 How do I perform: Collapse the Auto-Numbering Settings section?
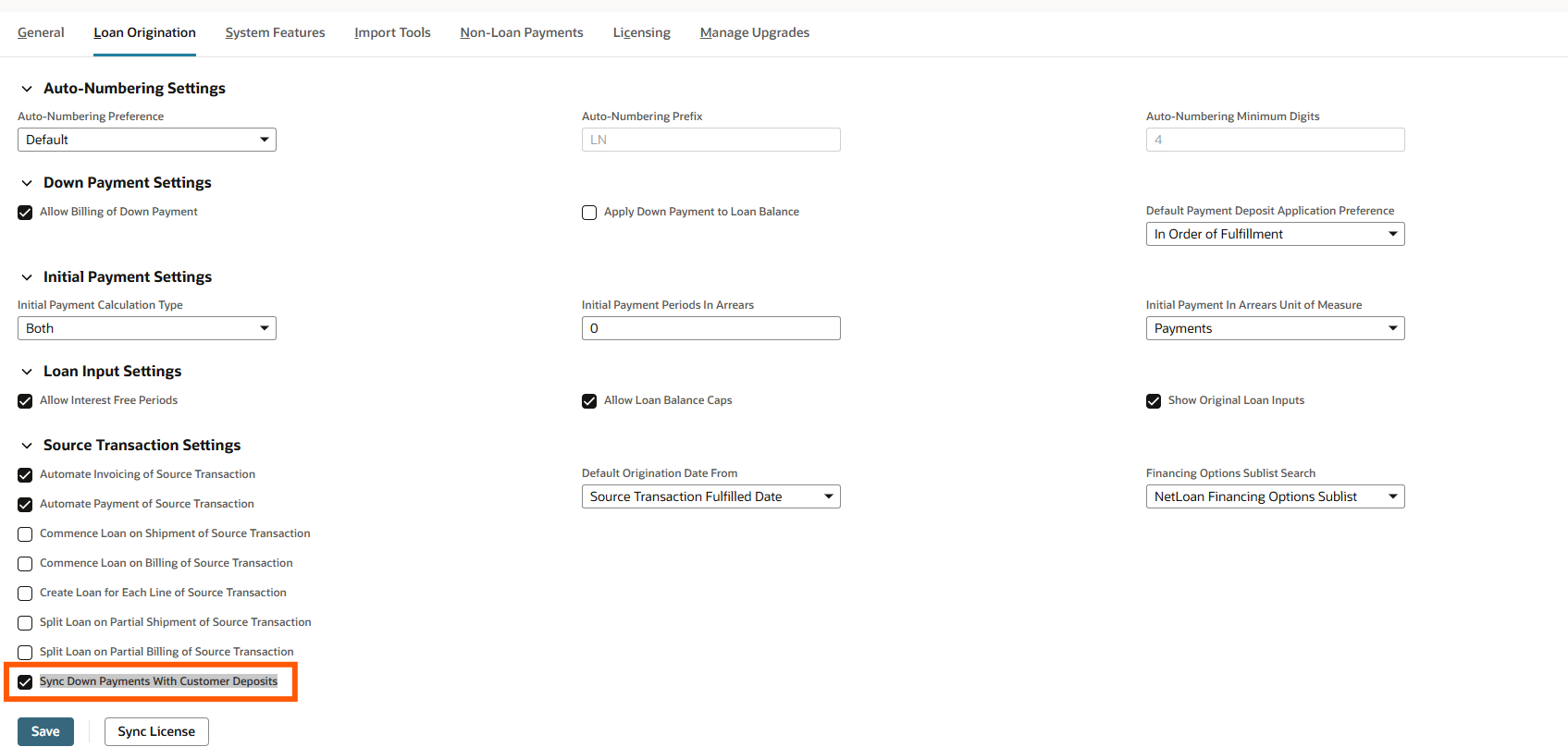(x=27, y=89)
